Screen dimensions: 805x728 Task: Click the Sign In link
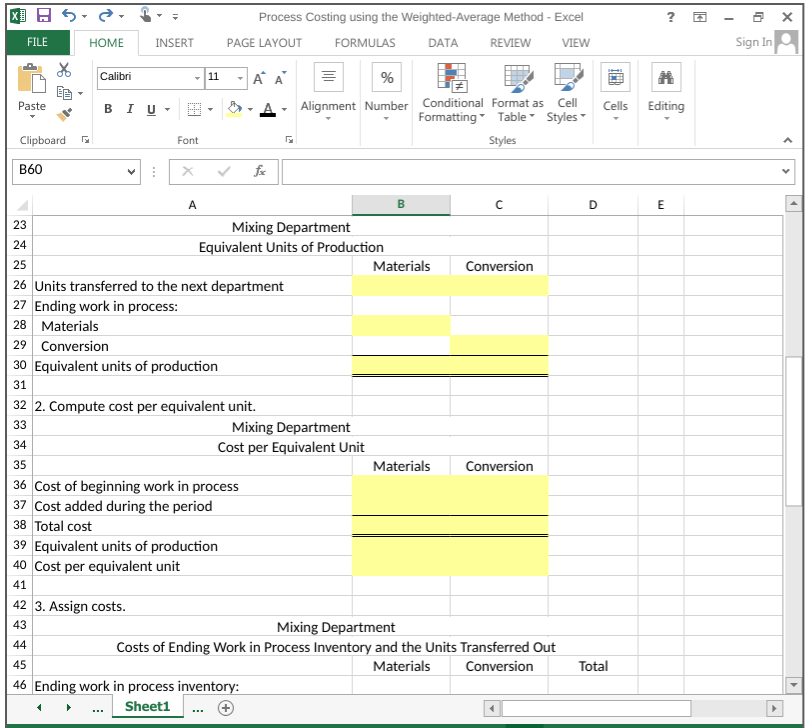pyautogui.click(x=756, y=42)
